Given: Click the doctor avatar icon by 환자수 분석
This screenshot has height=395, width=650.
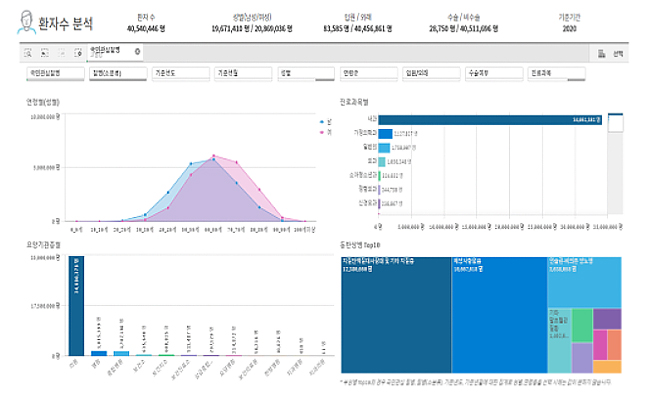Looking at the screenshot, I should tap(26, 22).
